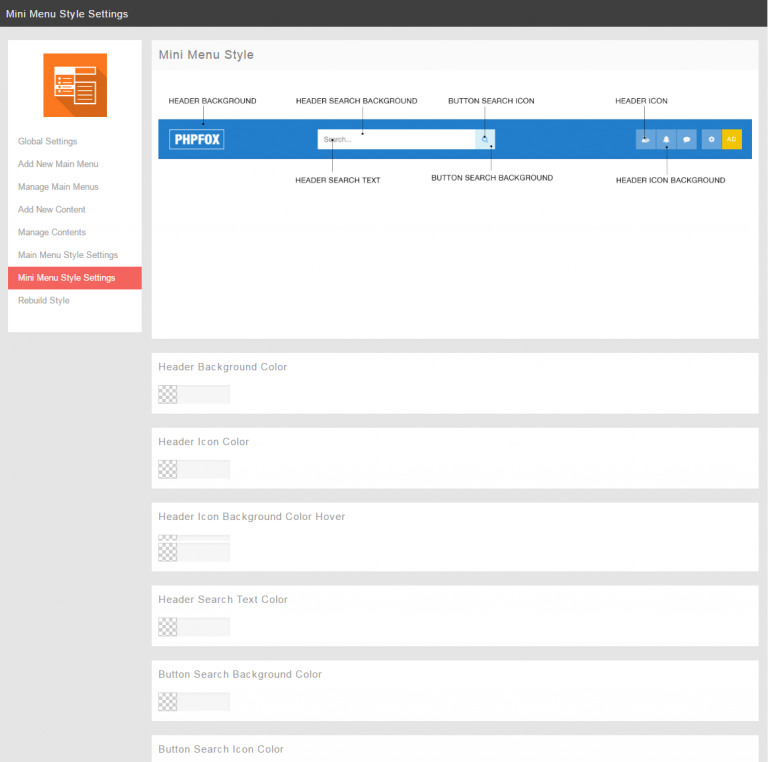Open Global Settings in the sidebar

(x=48, y=141)
